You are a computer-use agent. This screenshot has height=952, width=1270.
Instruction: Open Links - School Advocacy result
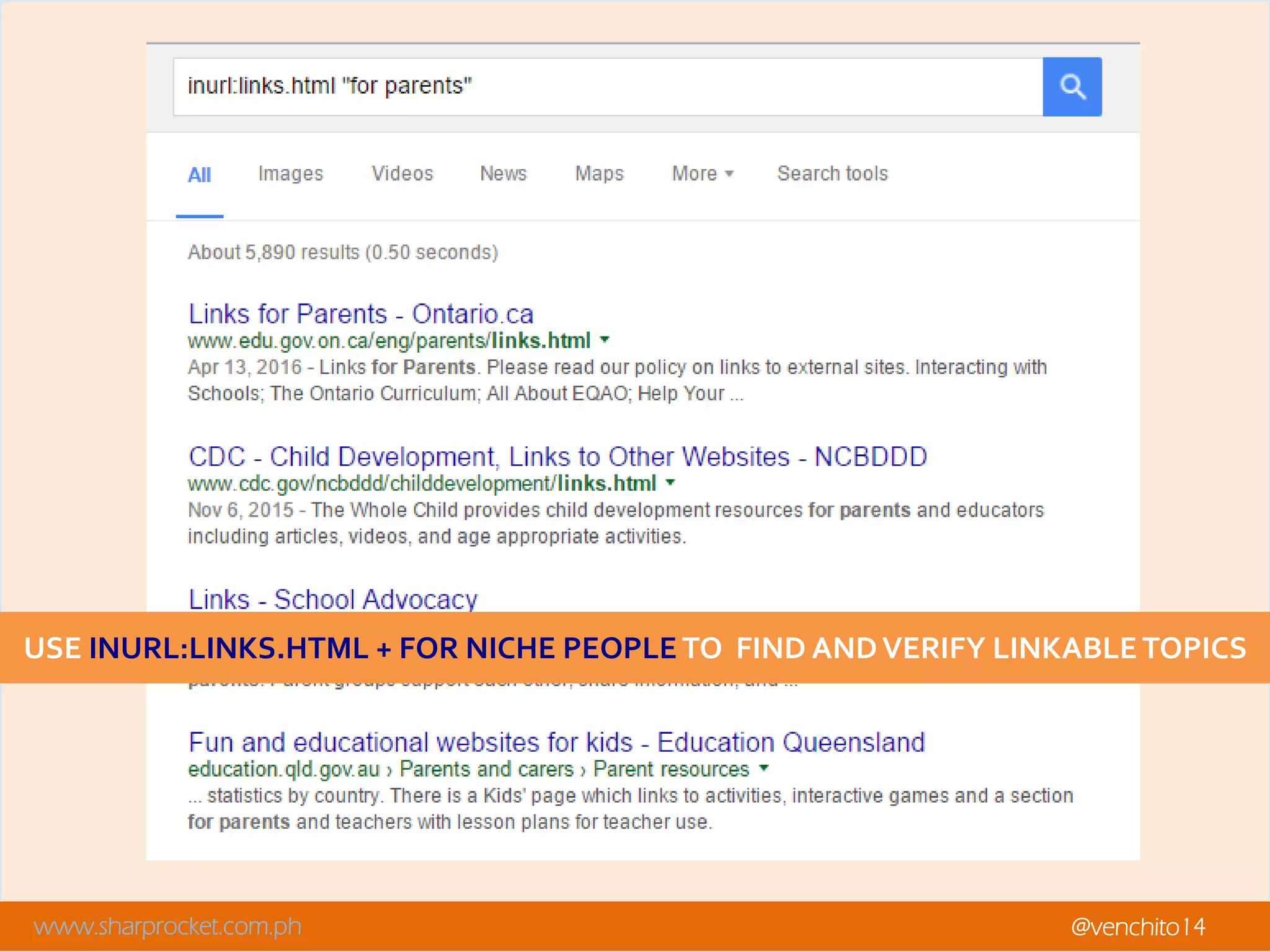(x=333, y=599)
